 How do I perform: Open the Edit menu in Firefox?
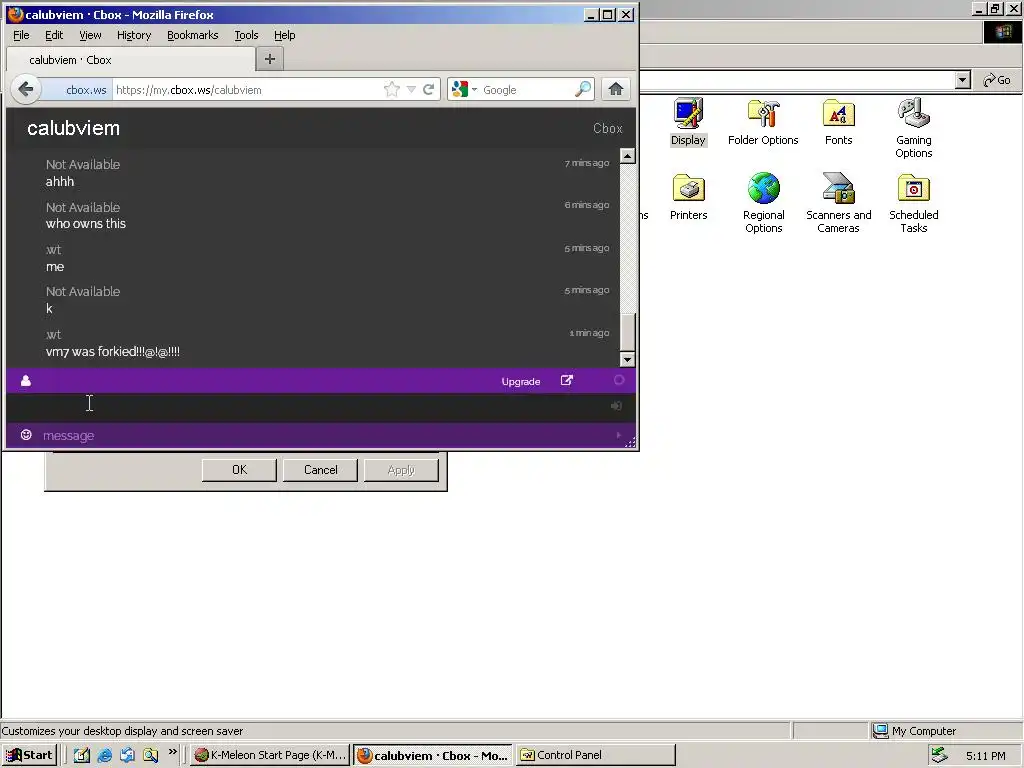pyautogui.click(x=54, y=35)
